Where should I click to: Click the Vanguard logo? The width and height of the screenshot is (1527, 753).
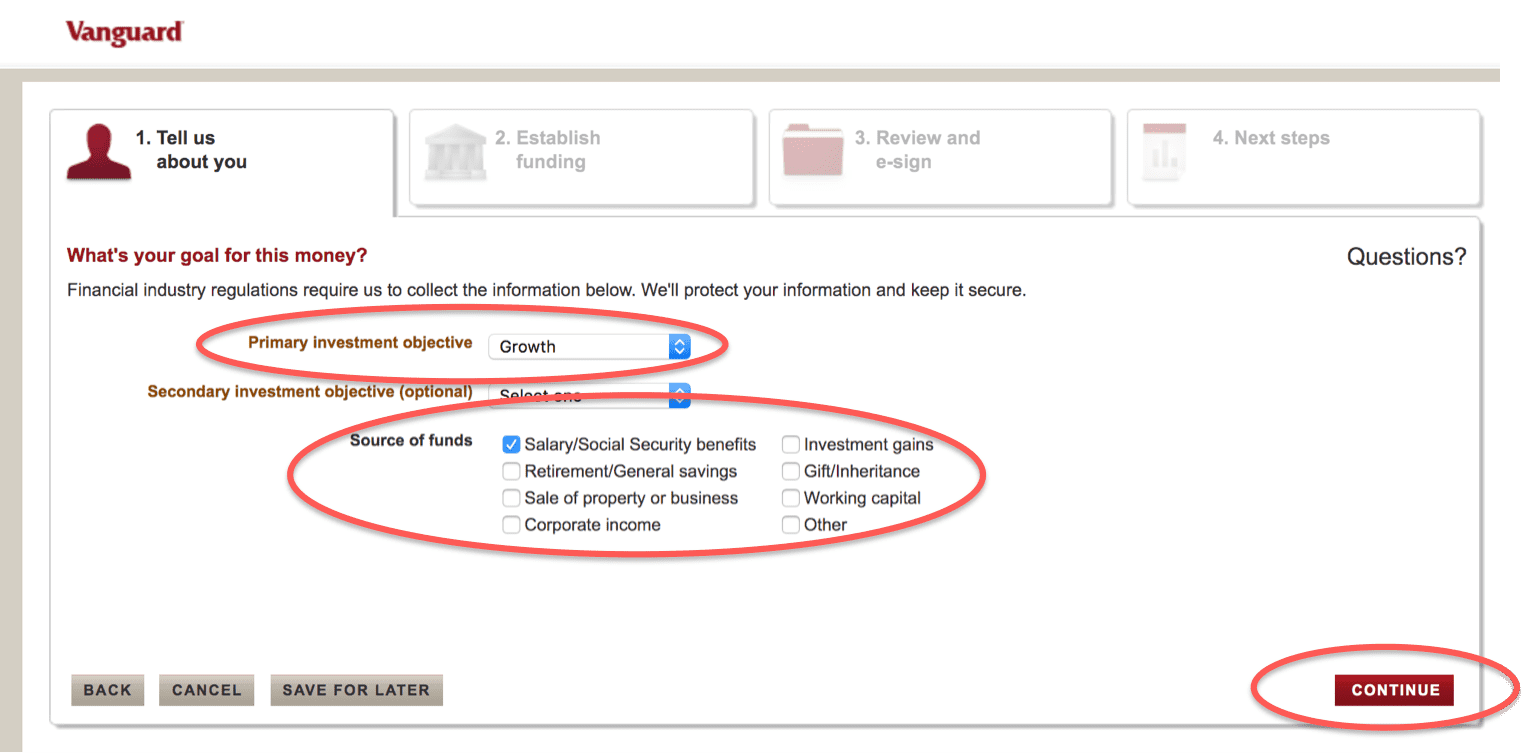coord(124,33)
